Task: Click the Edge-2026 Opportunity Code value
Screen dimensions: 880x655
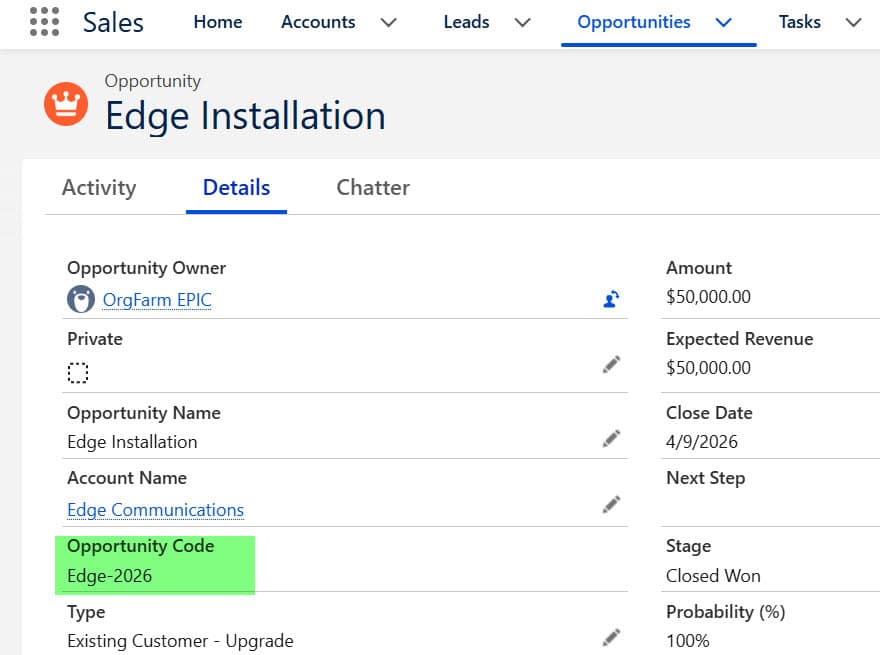Action: pyautogui.click(x=109, y=576)
